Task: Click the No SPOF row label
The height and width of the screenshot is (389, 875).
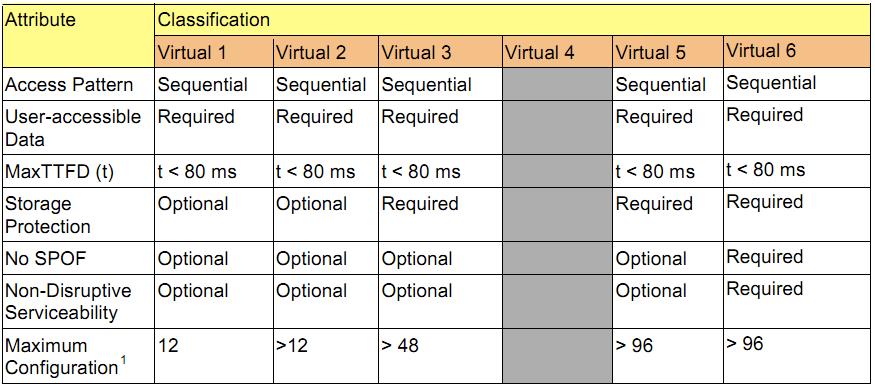Action: (x=78, y=258)
